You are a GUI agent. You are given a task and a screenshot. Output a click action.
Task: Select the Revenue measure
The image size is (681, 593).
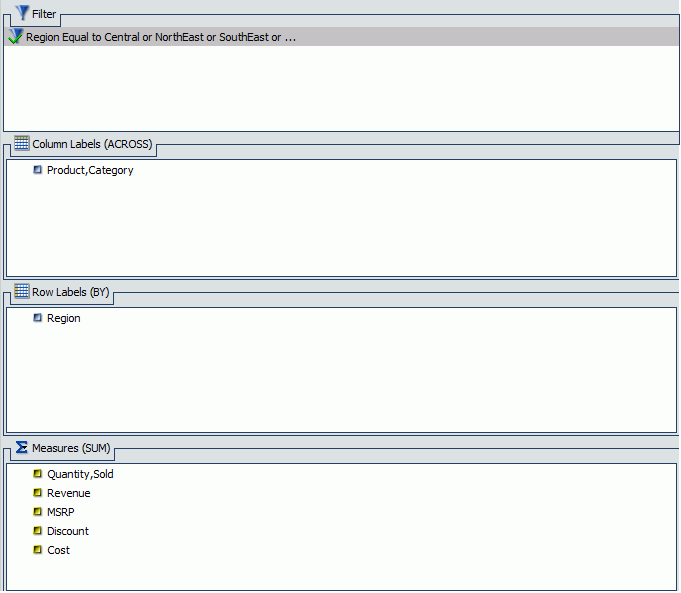pos(69,493)
